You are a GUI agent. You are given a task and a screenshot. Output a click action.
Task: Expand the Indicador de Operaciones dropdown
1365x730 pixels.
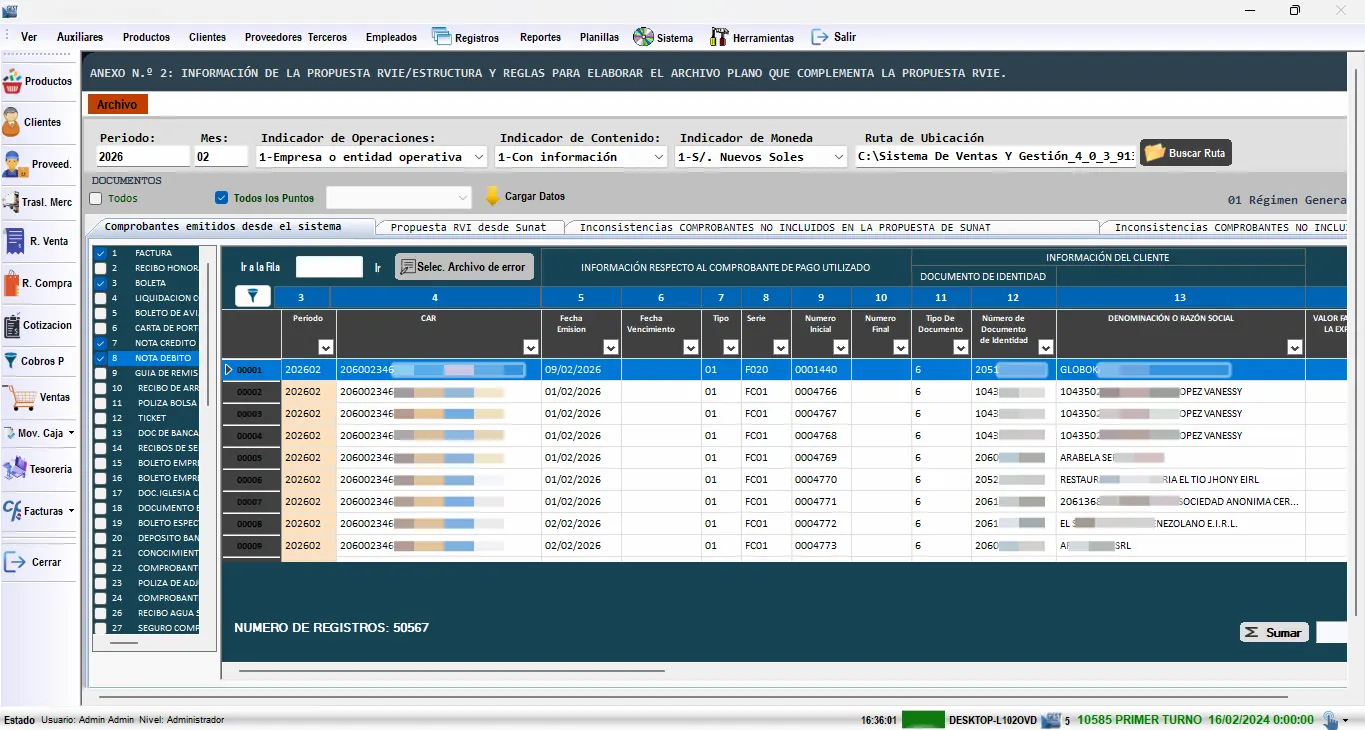tap(477, 157)
